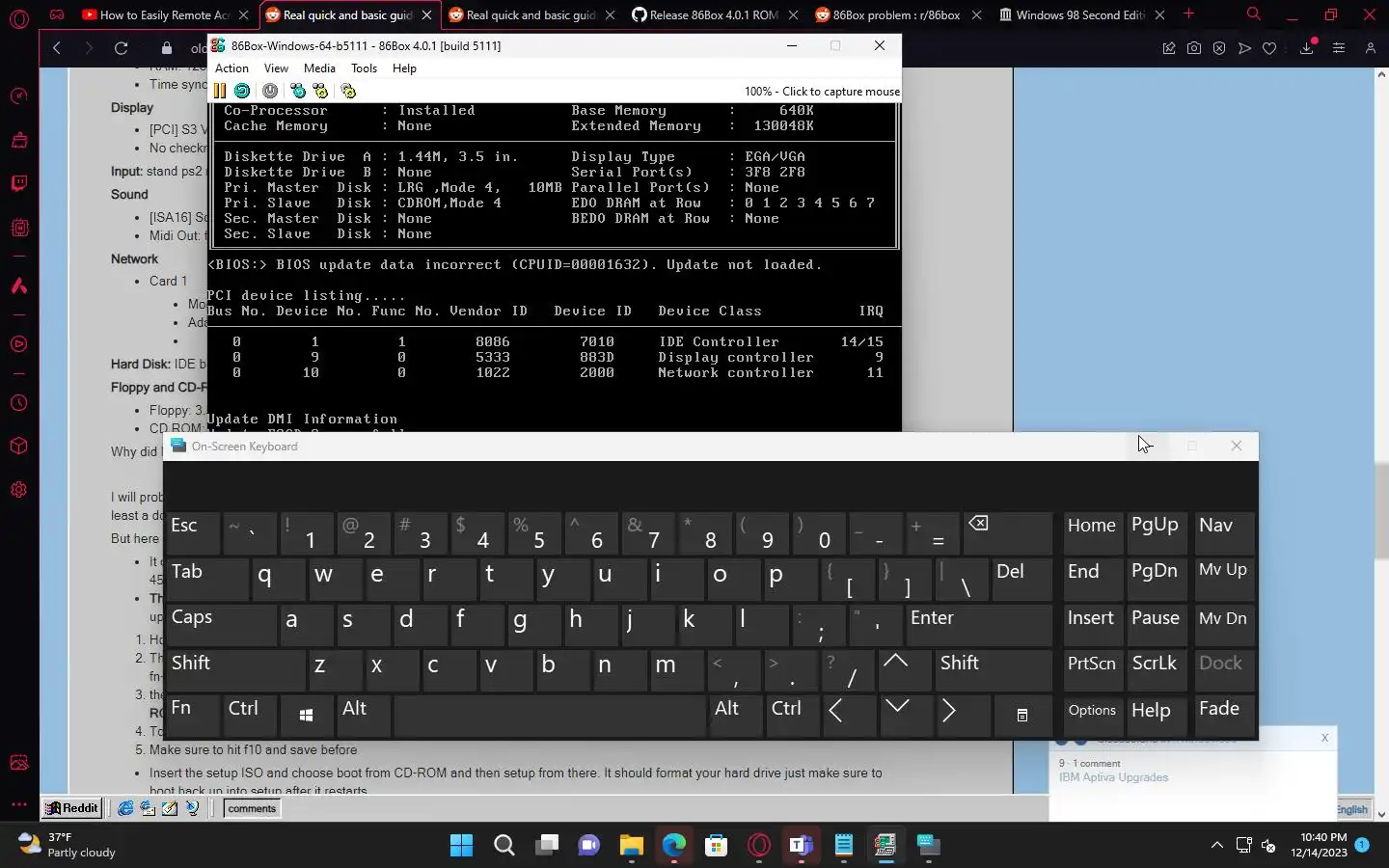Viewport: 1389px width, 868px height.
Task: Click the Help key on On-Screen Keyboard
Action: (1156, 717)
